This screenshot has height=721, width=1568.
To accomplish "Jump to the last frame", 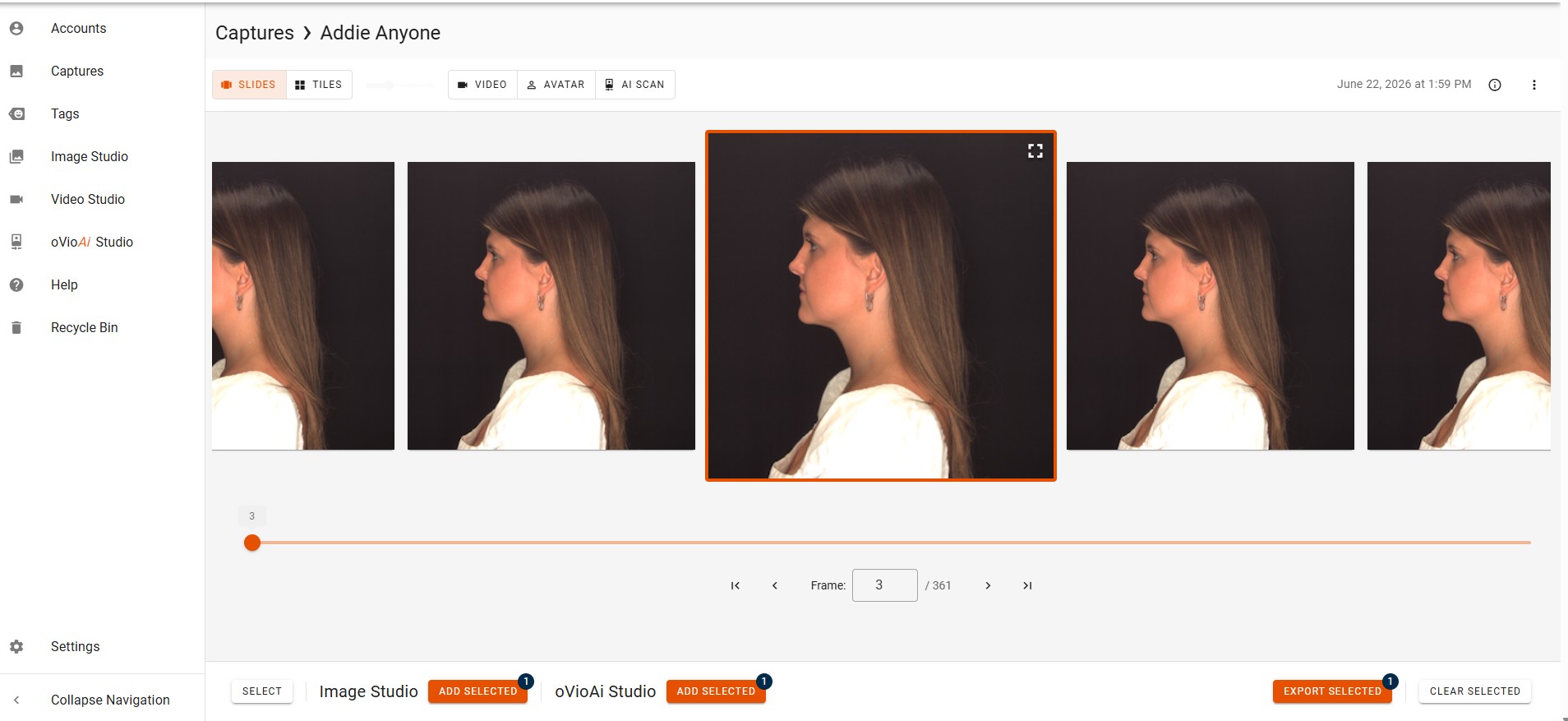I will (x=1027, y=585).
